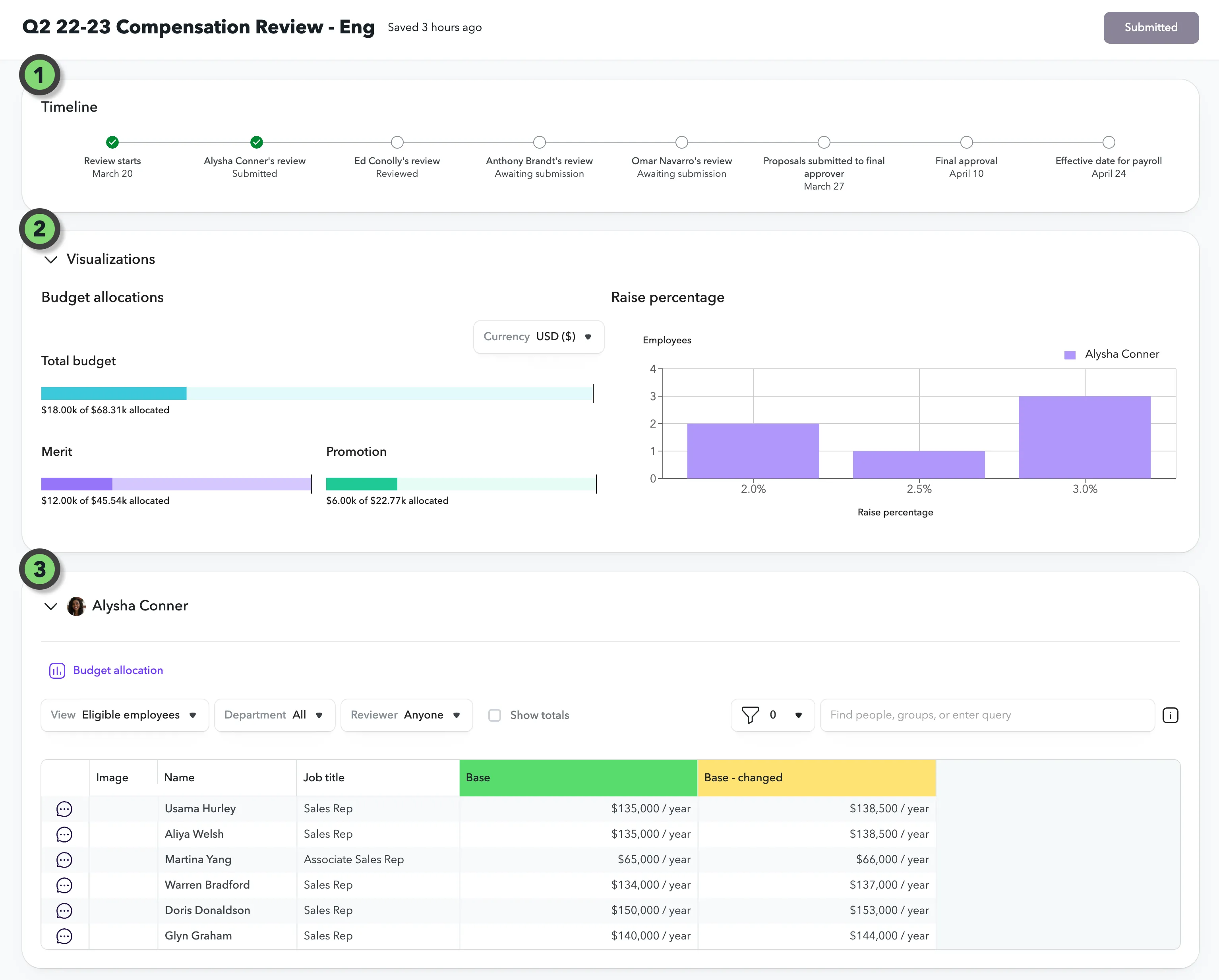Viewport: 1219px width, 980px height.
Task: Select the Review starts timeline step
Action: coord(112,142)
